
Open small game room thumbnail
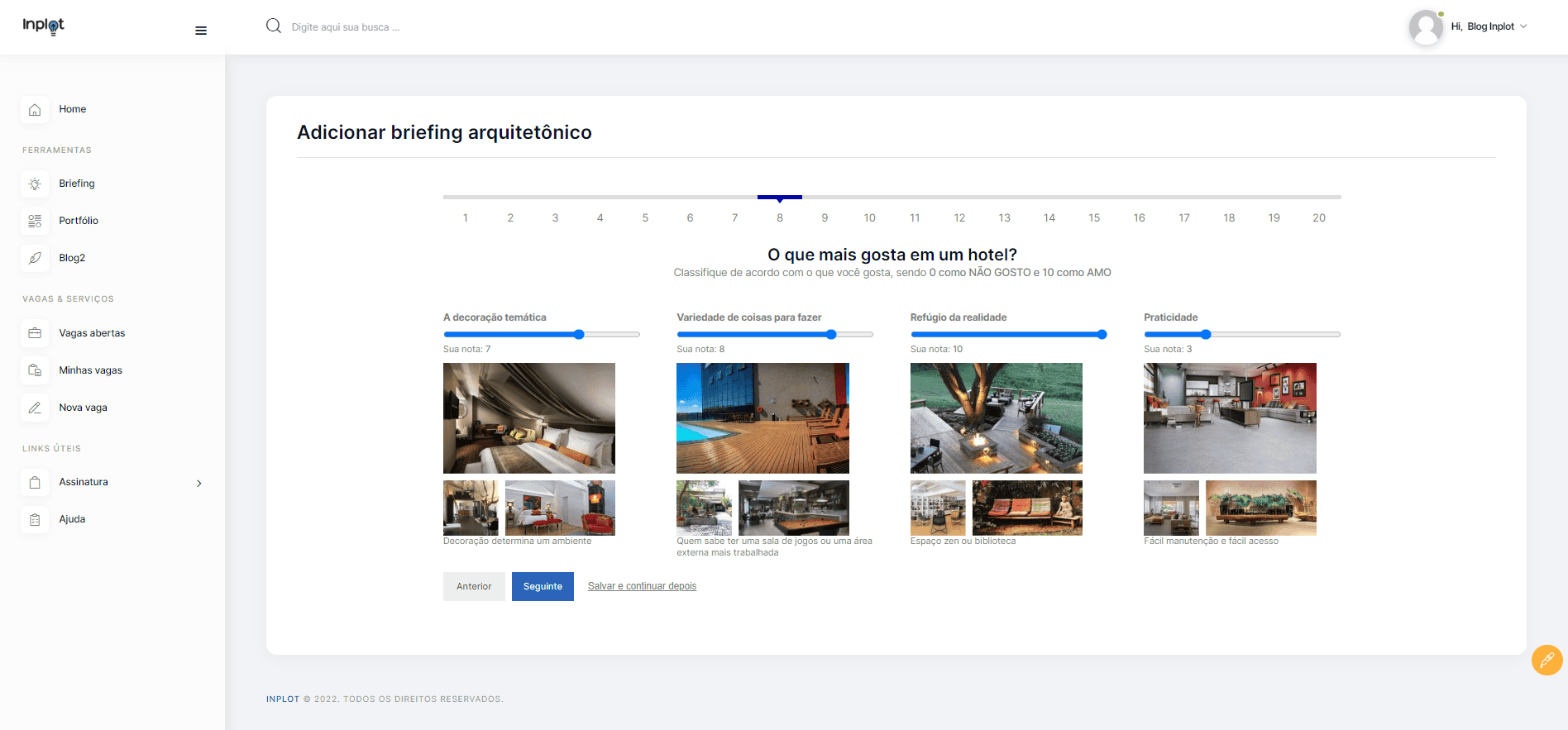click(794, 508)
